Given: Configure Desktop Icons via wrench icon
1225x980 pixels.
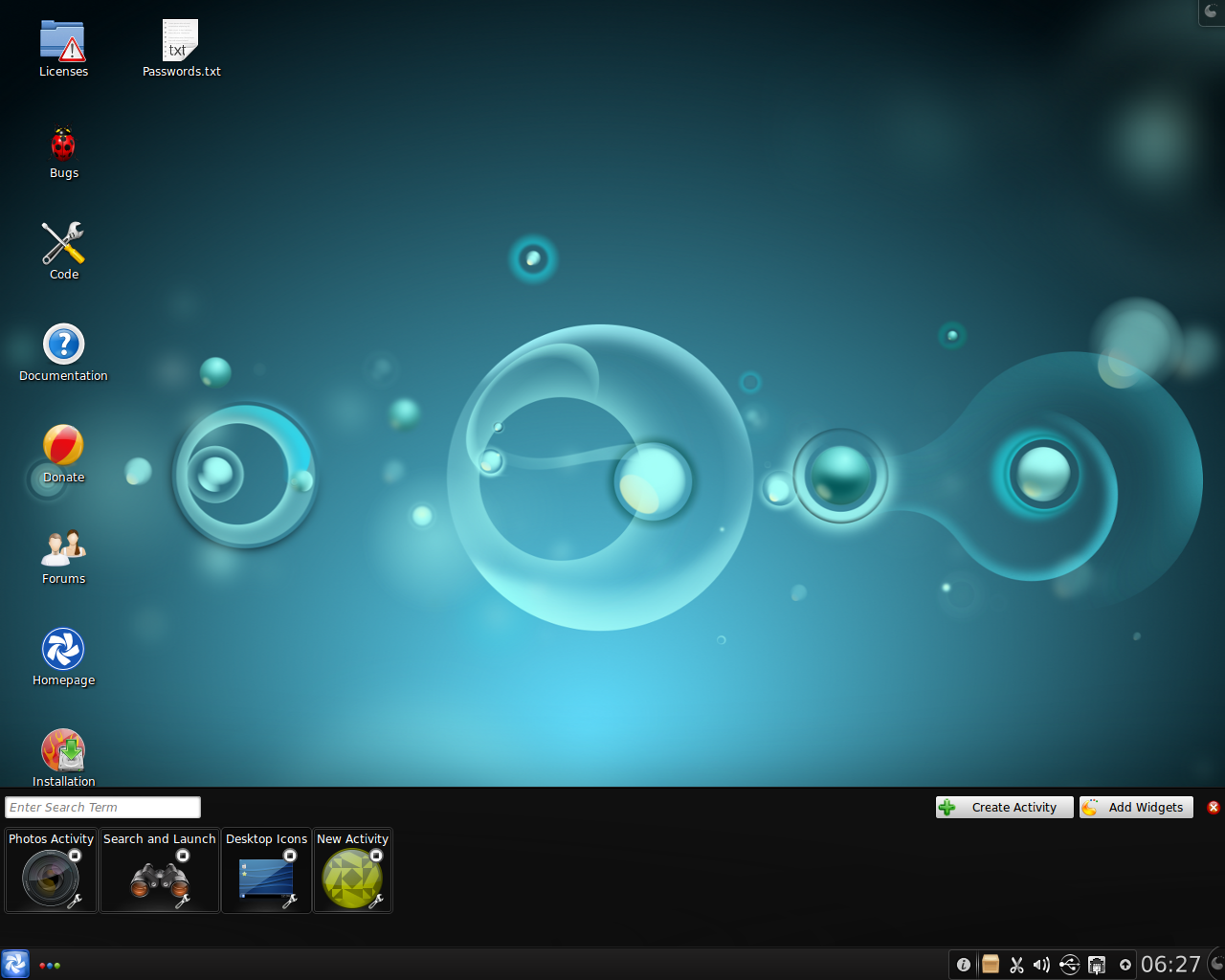Looking at the screenshot, I should coord(289,901).
